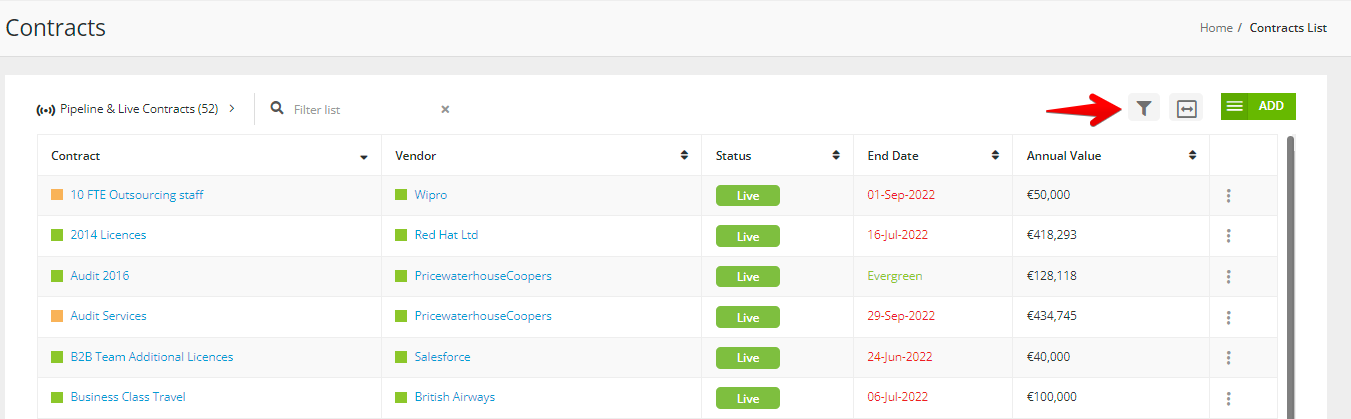The image size is (1351, 419).
Task: Click annual value €50,000
Action: [1048, 195]
